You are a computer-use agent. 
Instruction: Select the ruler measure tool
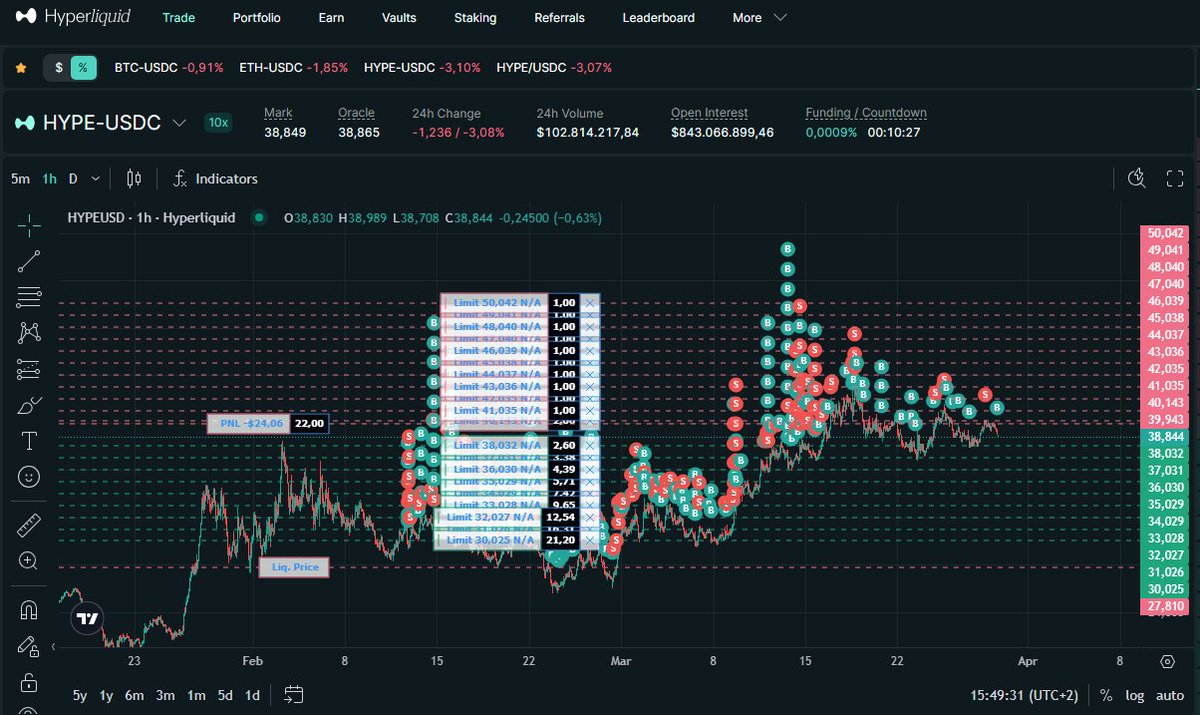(29, 525)
